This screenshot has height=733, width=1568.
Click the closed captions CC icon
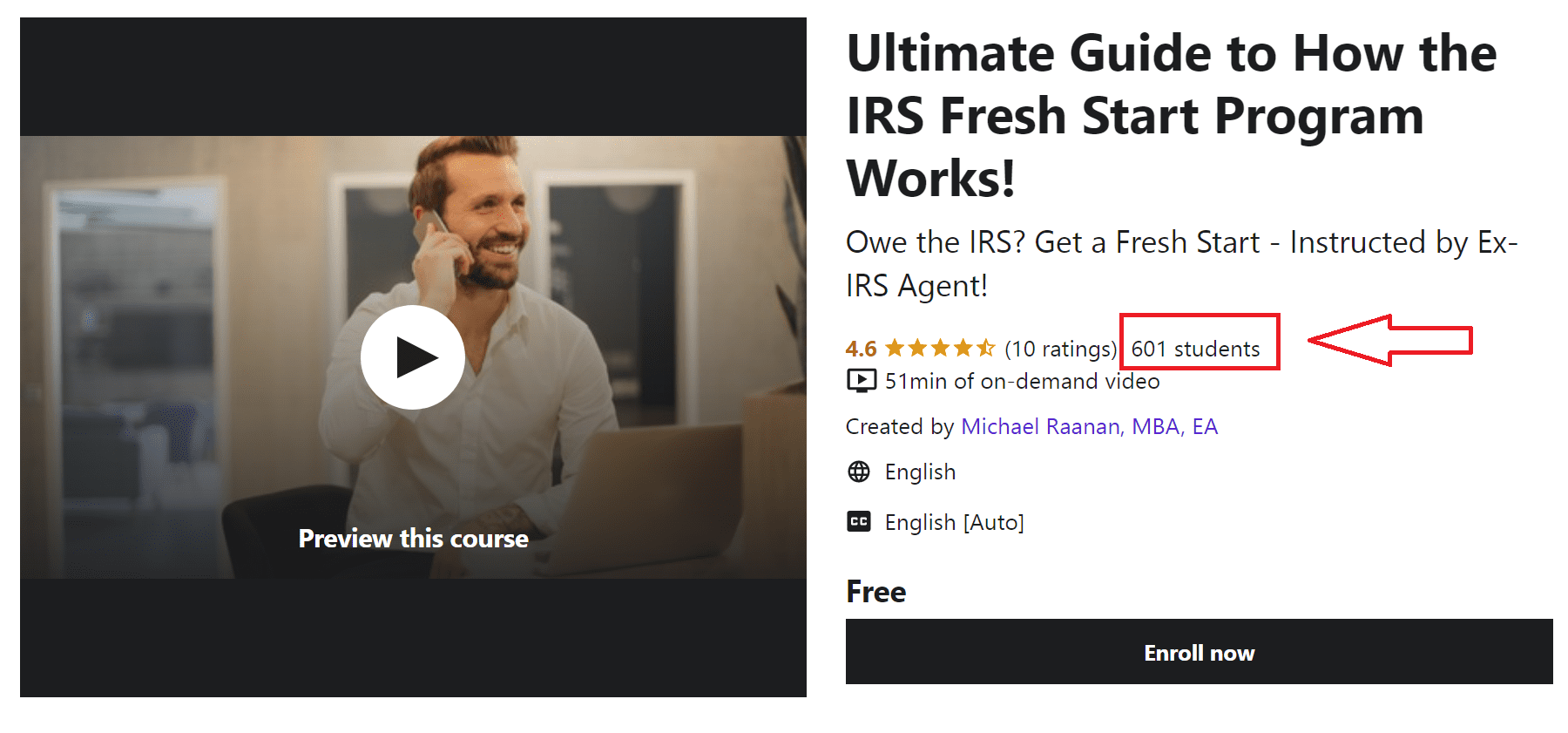(x=859, y=521)
